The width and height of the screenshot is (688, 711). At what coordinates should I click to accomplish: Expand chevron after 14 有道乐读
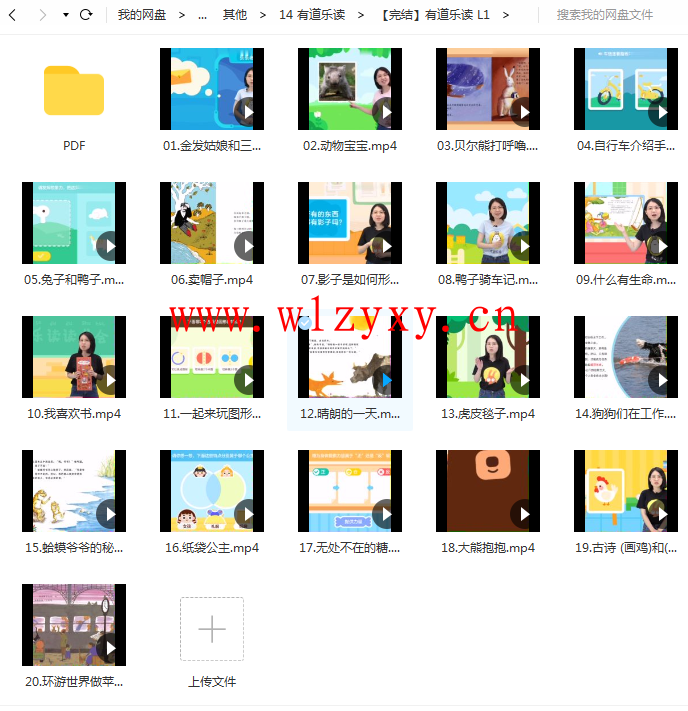pyautogui.click(x=361, y=15)
